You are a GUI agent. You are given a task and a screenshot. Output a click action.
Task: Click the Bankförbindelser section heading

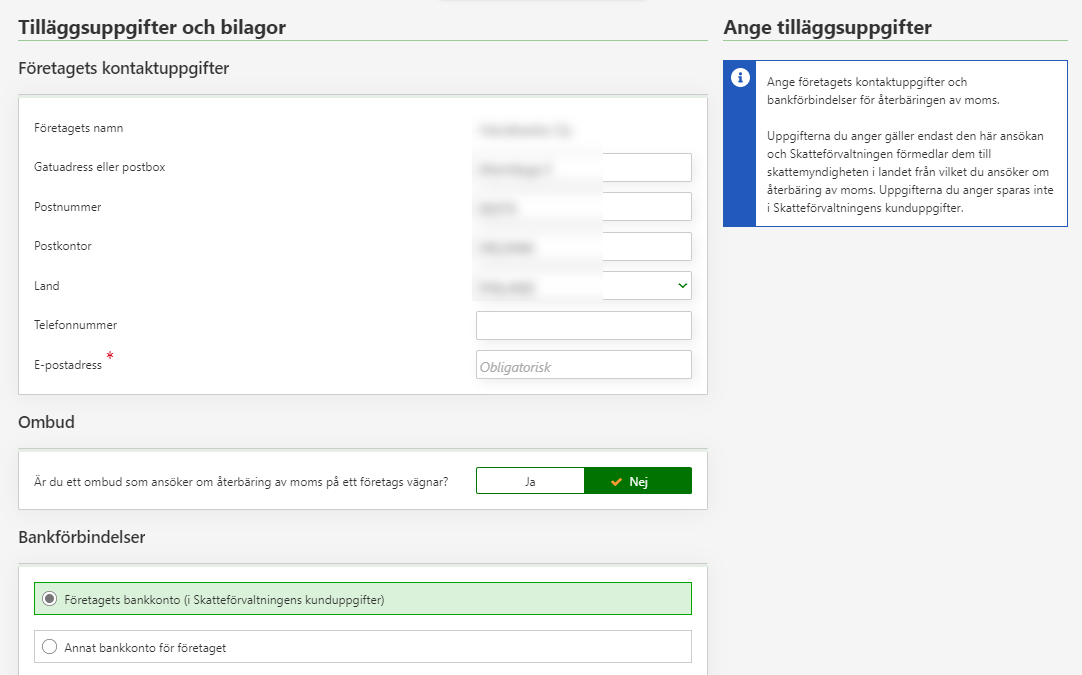pos(82,537)
